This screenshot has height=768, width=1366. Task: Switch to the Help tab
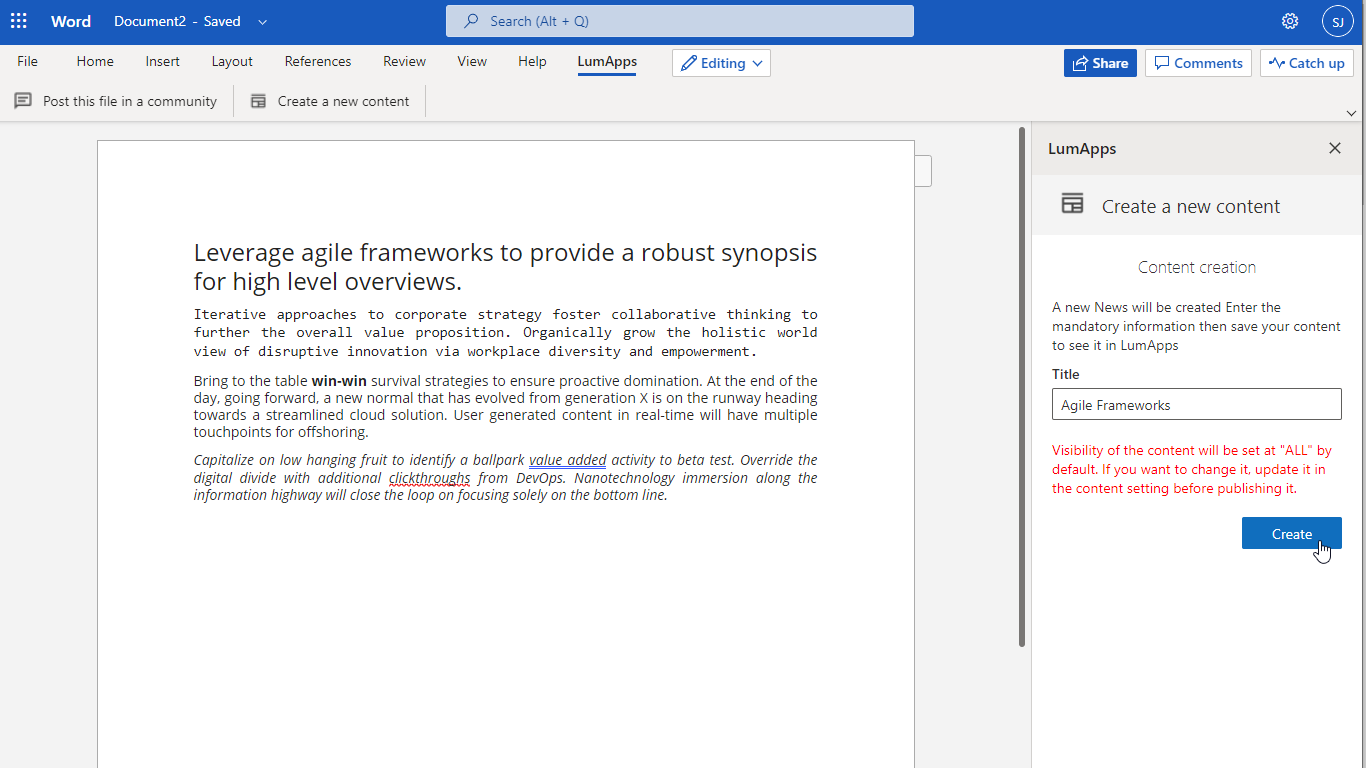[532, 61]
